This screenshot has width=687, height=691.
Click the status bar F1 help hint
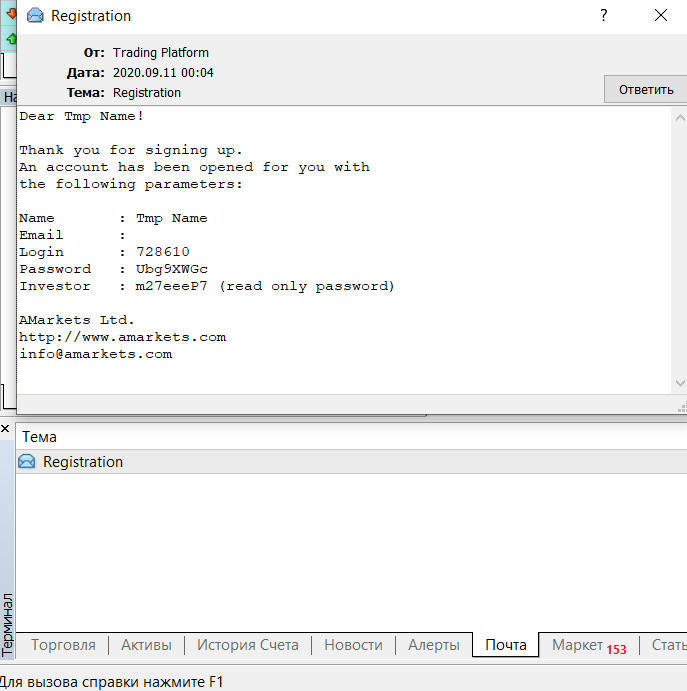(111, 682)
